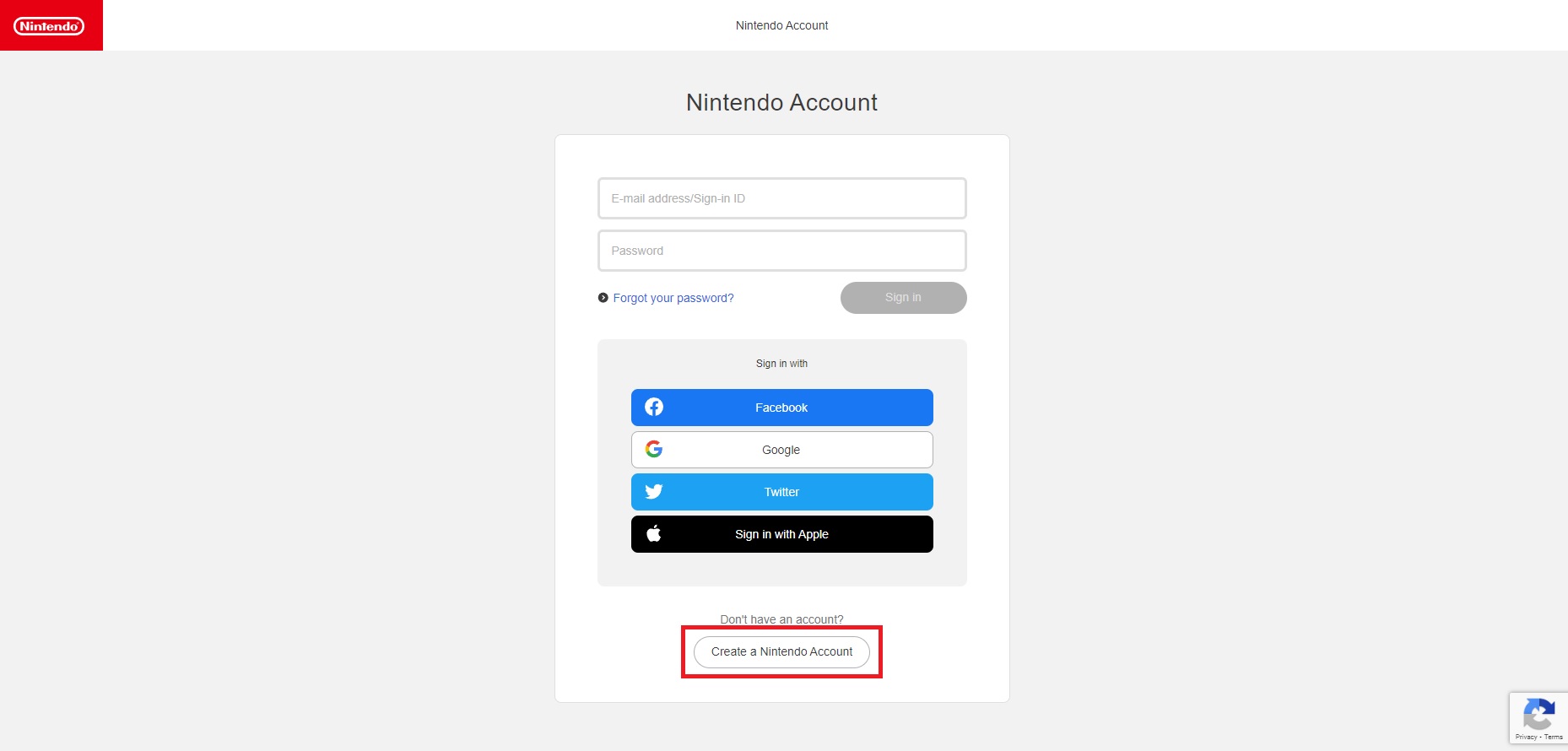This screenshot has width=1568, height=751.
Task: Open the Terms link in reCAPTCHA badge
Action: coord(1556,736)
